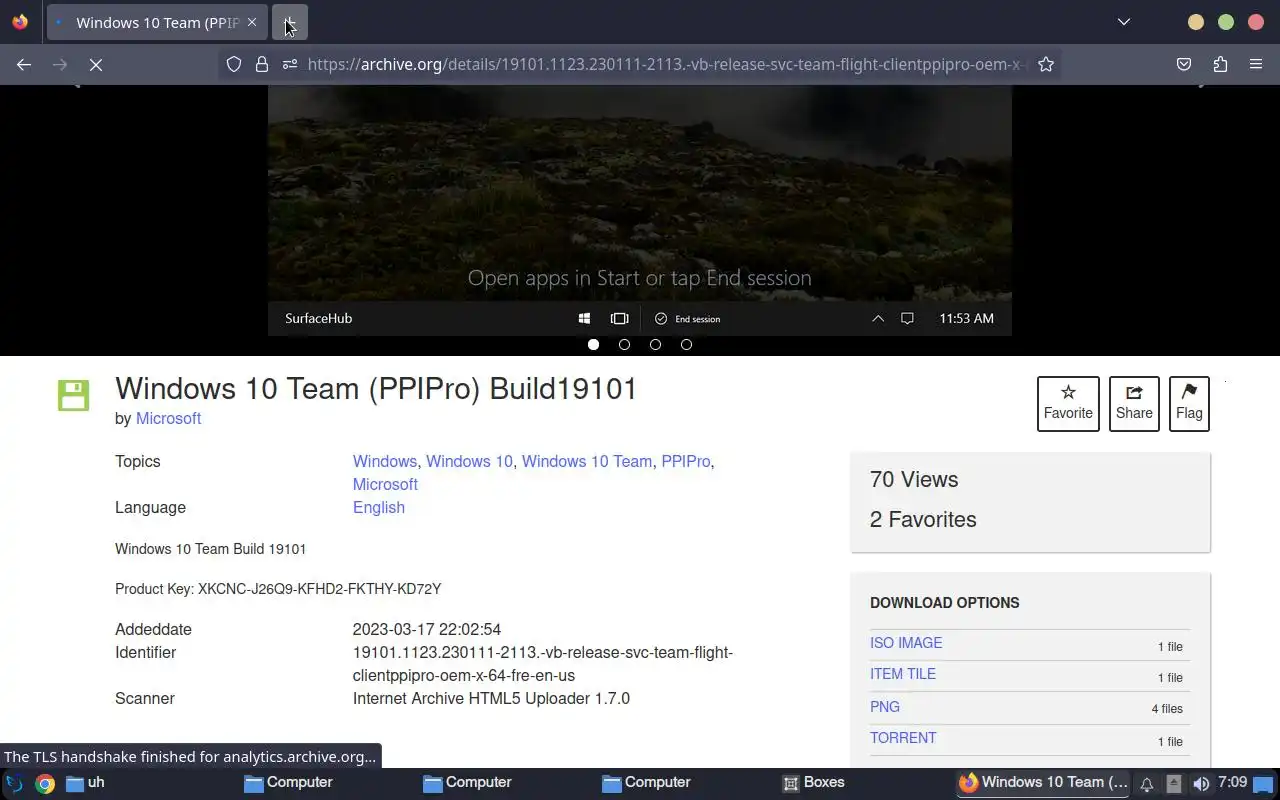
Task: Open the PPIPro topic link
Action: 685,461
